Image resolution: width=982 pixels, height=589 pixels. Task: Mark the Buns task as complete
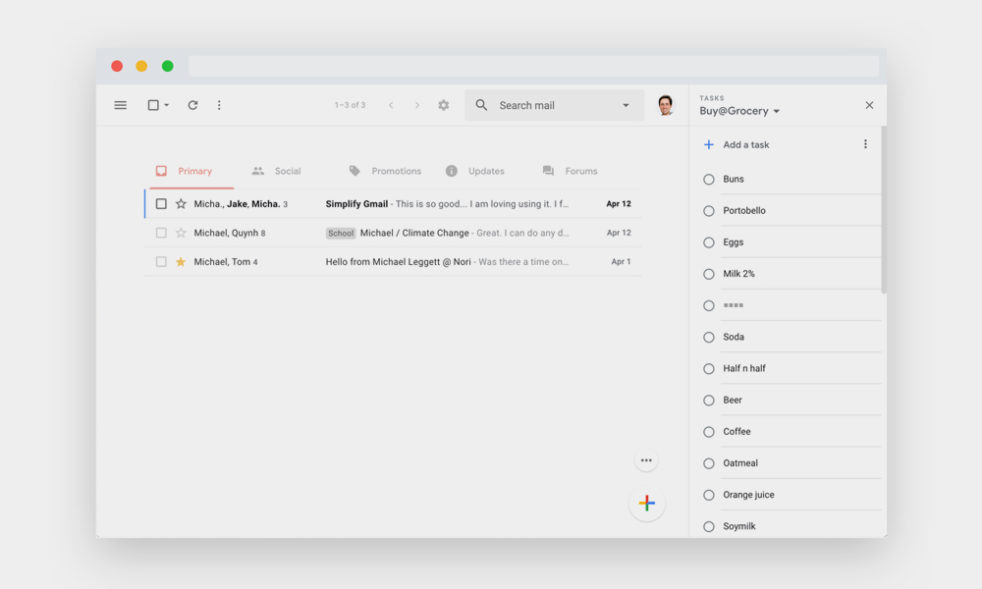(x=708, y=179)
